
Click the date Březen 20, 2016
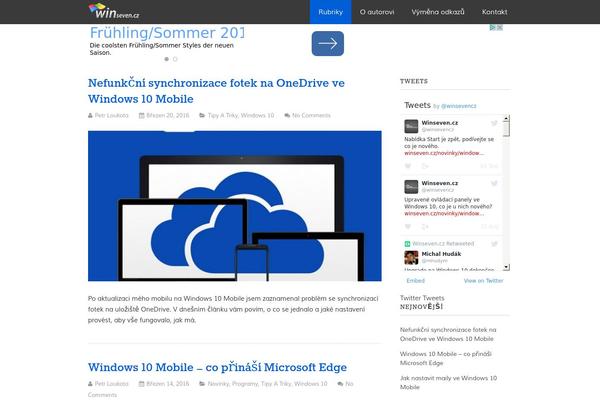(168, 115)
